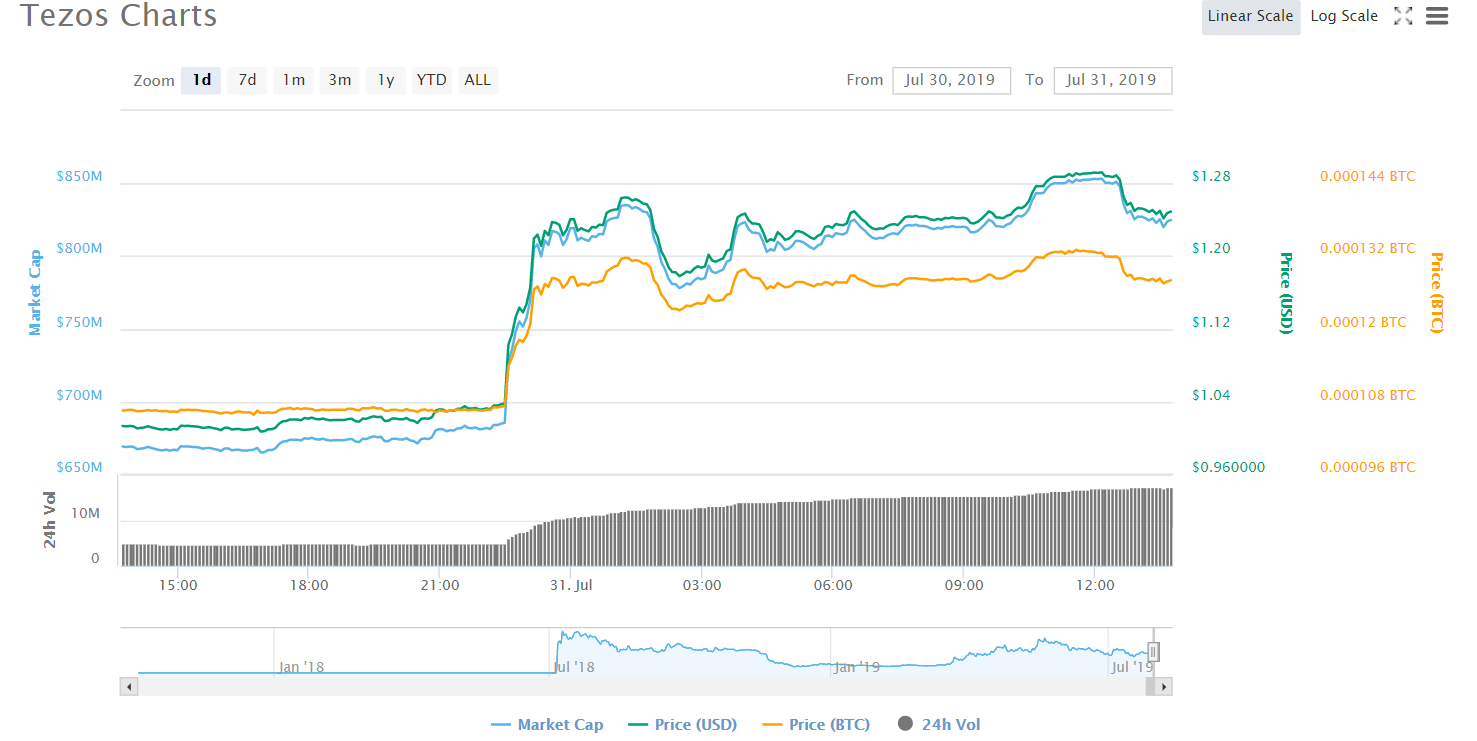The height and width of the screenshot is (741, 1477).
Task: Switch to Linear Scale
Action: (1250, 16)
